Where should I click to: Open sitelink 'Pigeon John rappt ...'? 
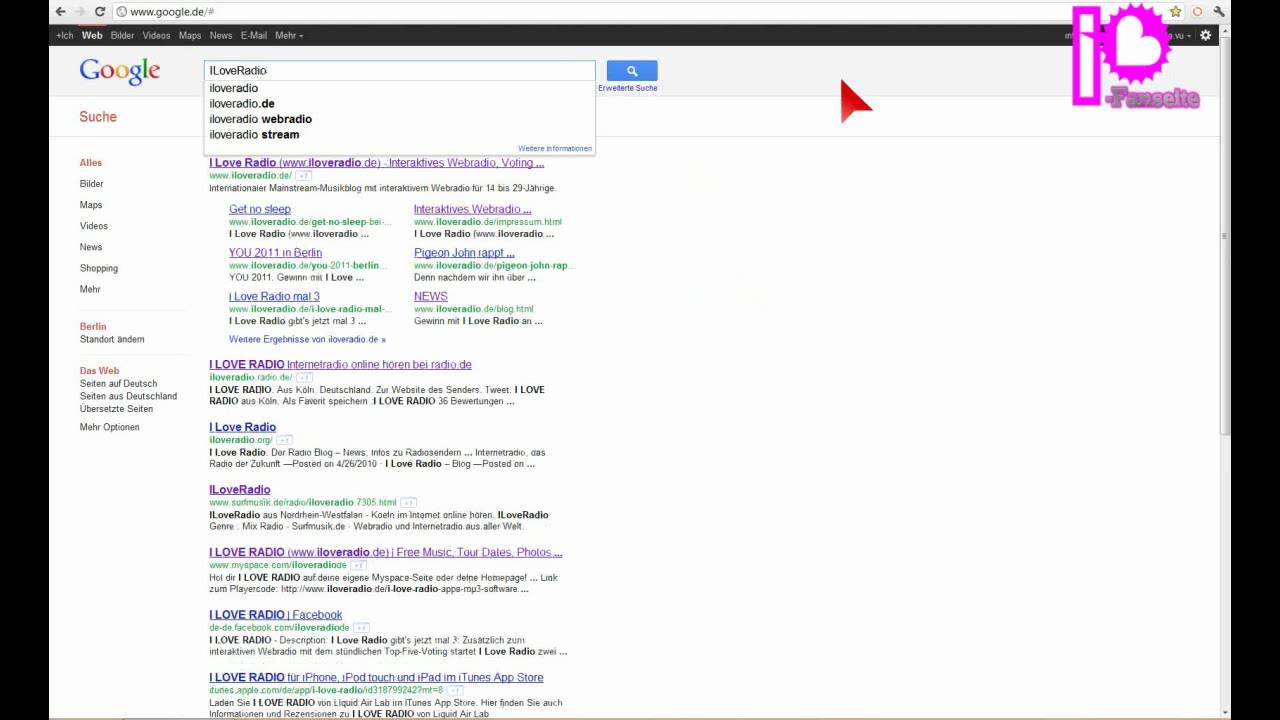(x=464, y=253)
